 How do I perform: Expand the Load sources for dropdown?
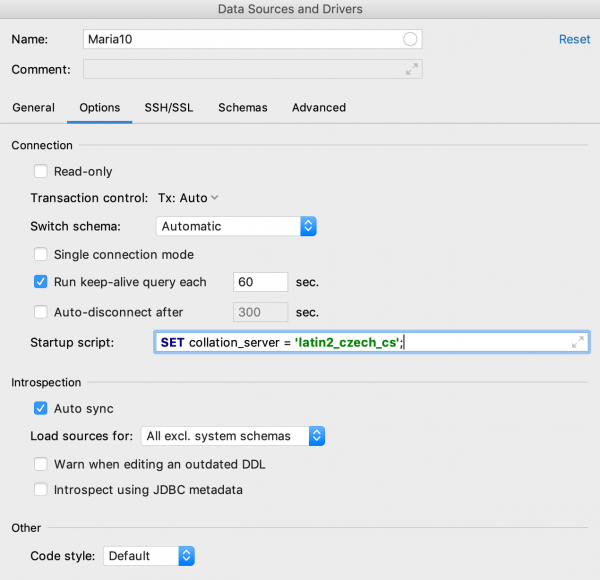tap(232, 436)
